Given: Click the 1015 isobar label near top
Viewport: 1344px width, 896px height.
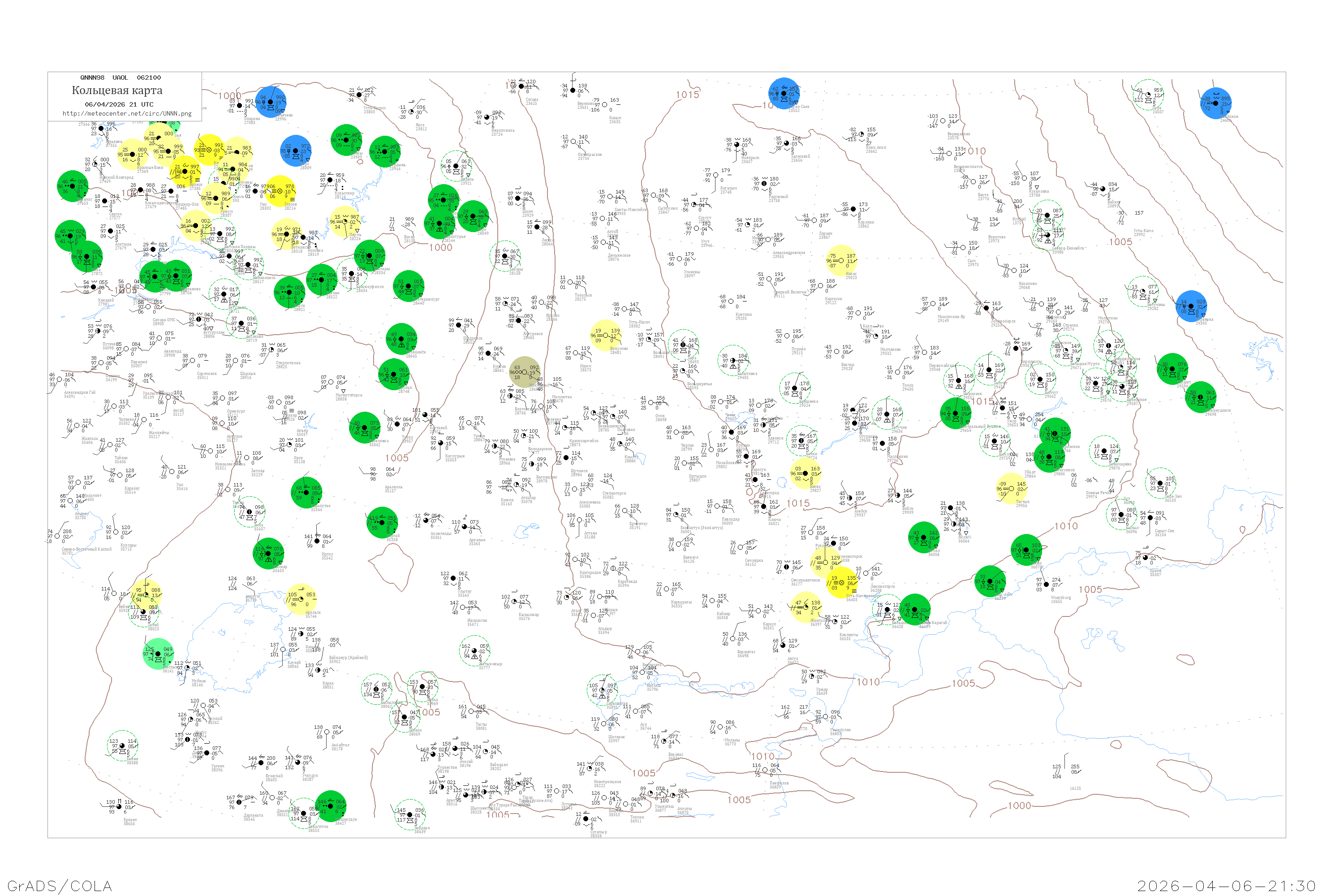Looking at the screenshot, I should [x=687, y=95].
